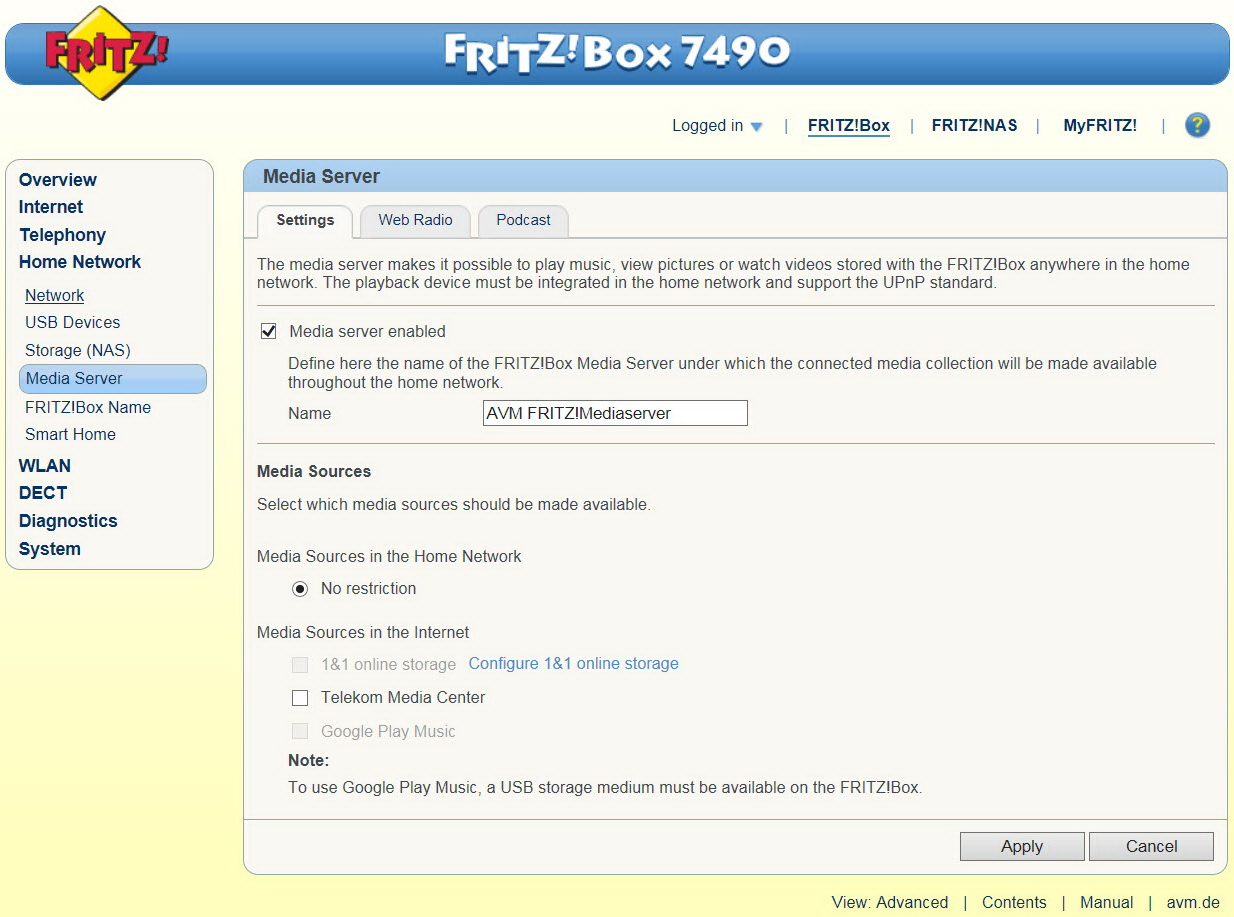Viewport: 1234px width, 917px height.
Task: Click the FRITZ! logo icon
Action: tap(106, 52)
